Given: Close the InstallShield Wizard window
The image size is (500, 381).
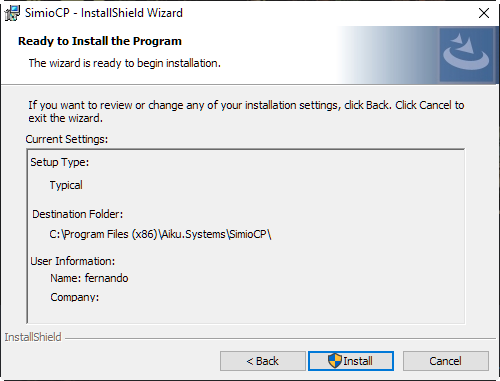Looking at the screenshot, I should 484,13.
